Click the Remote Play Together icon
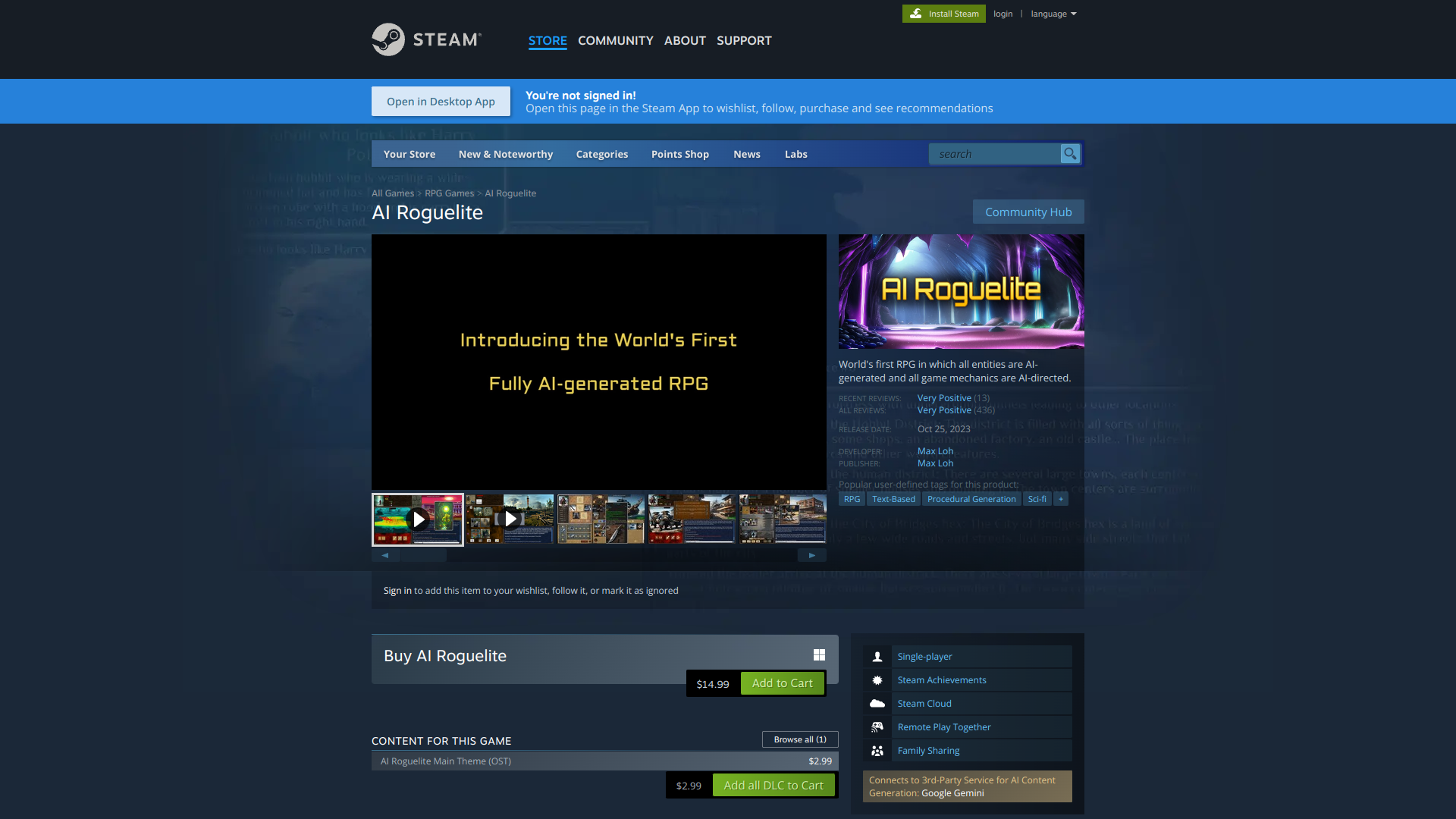 [x=877, y=727]
